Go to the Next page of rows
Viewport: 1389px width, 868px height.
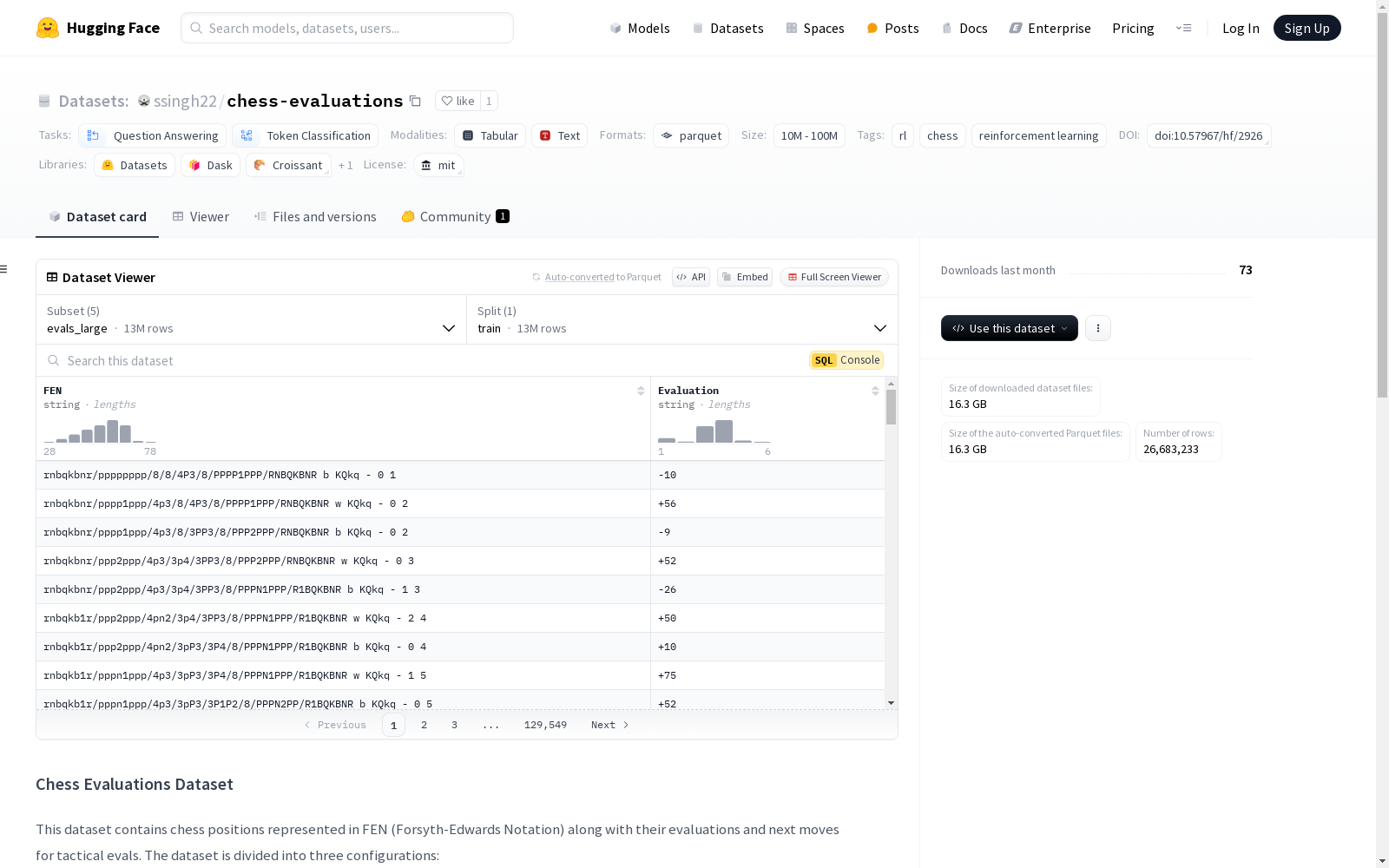tap(610, 725)
